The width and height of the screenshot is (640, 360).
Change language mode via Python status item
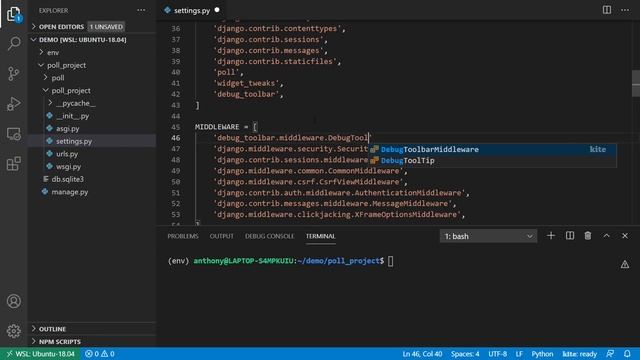542,354
